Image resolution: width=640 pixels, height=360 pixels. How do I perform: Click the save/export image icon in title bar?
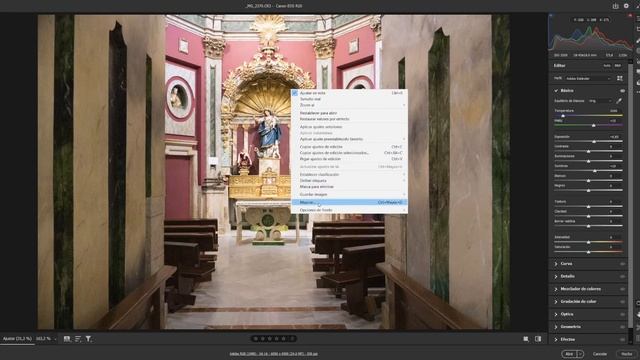coord(615,6)
